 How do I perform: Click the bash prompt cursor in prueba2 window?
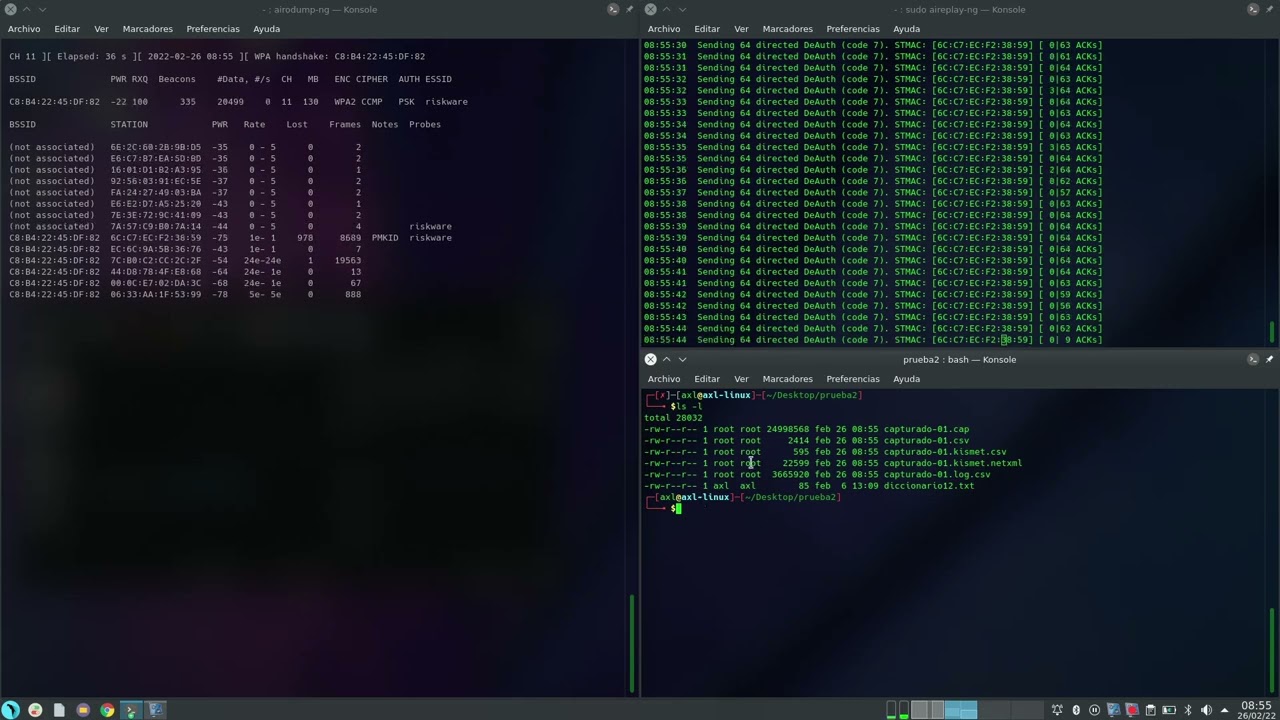point(677,508)
